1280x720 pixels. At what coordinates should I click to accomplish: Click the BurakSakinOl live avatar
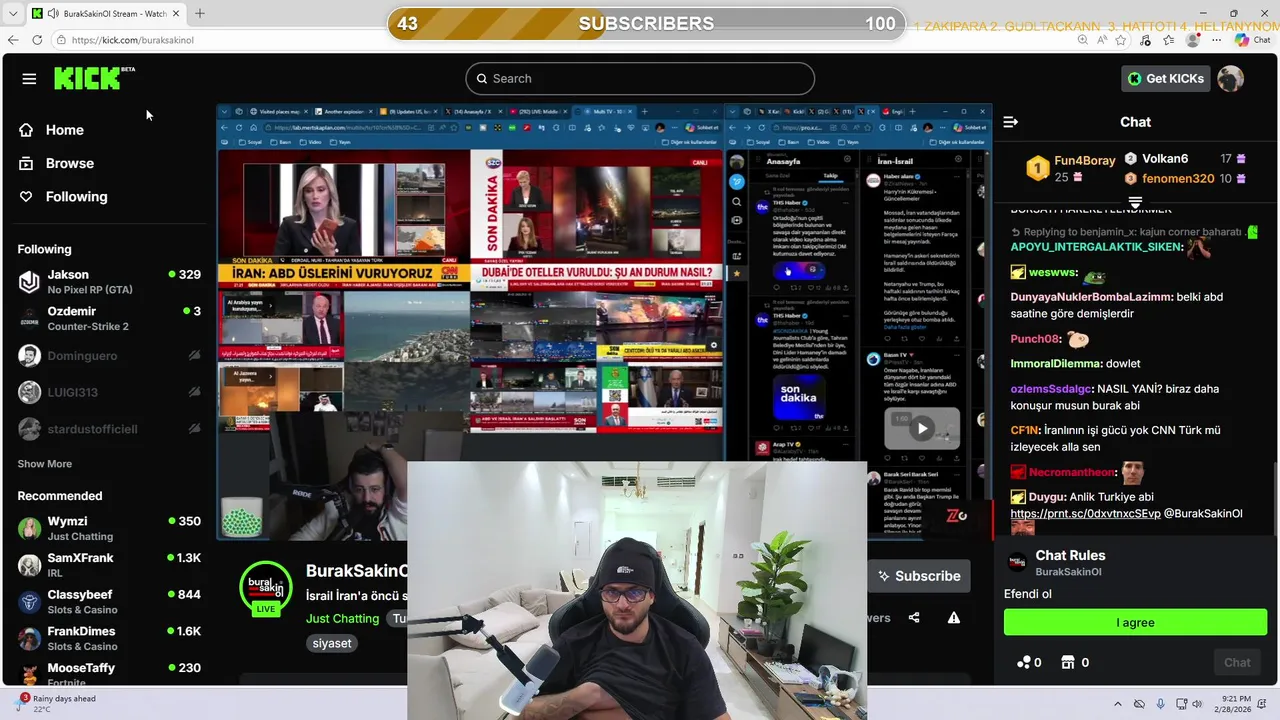(x=265, y=588)
